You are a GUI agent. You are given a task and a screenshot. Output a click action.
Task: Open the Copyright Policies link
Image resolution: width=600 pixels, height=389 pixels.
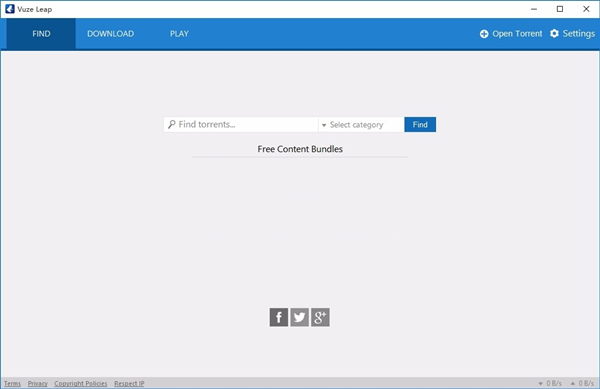coord(81,383)
